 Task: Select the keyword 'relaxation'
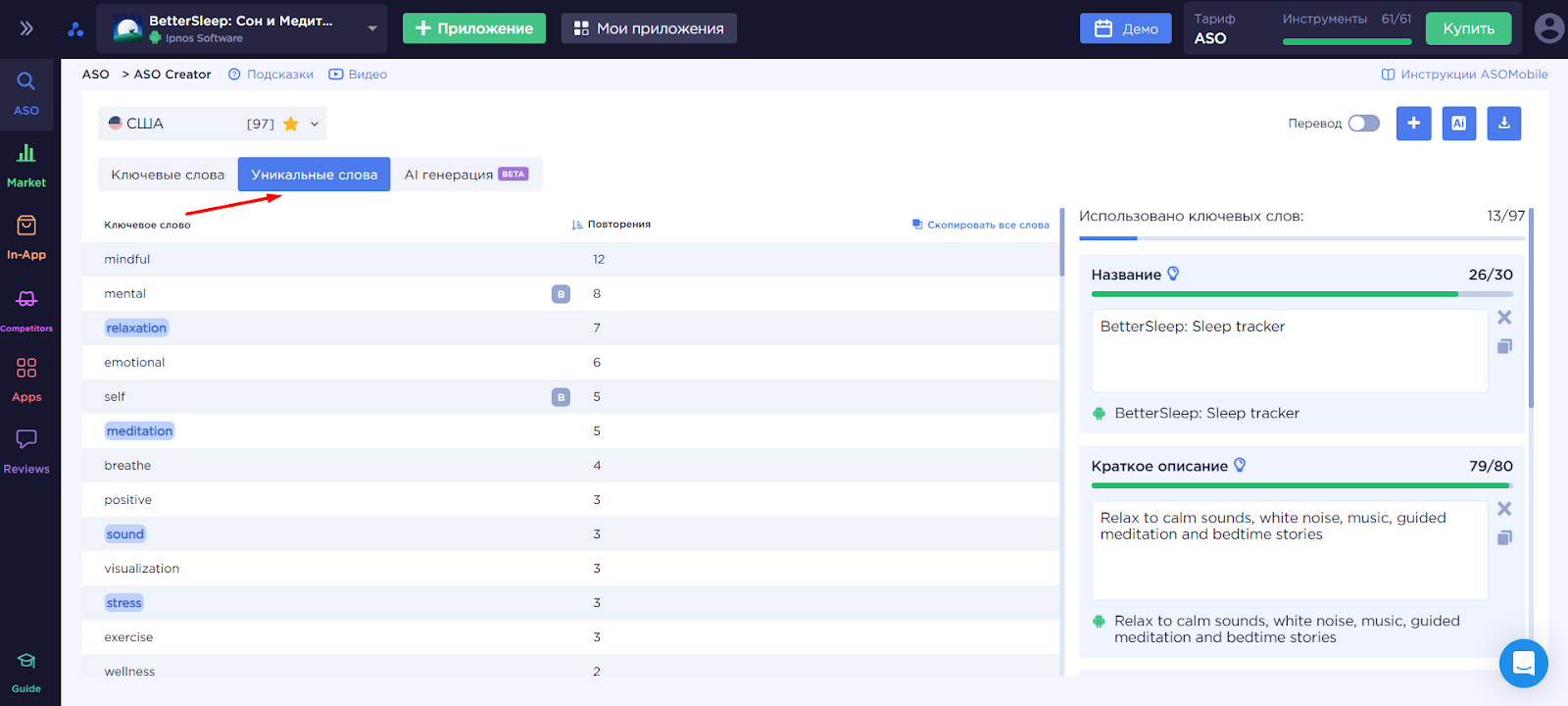pos(137,328)
